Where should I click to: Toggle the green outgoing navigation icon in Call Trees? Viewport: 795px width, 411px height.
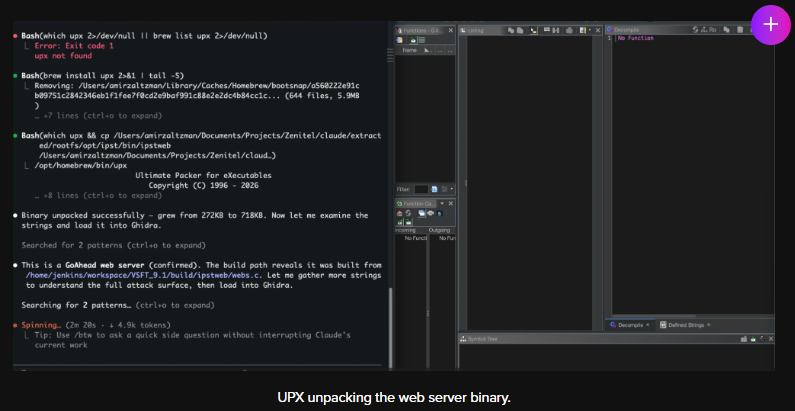click(x=409, y=222)
